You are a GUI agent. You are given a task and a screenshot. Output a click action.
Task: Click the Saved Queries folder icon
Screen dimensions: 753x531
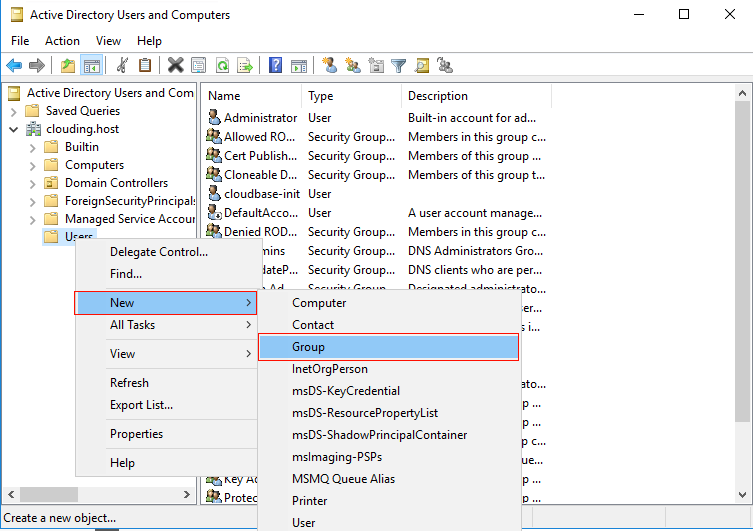(x=32, y=111)
